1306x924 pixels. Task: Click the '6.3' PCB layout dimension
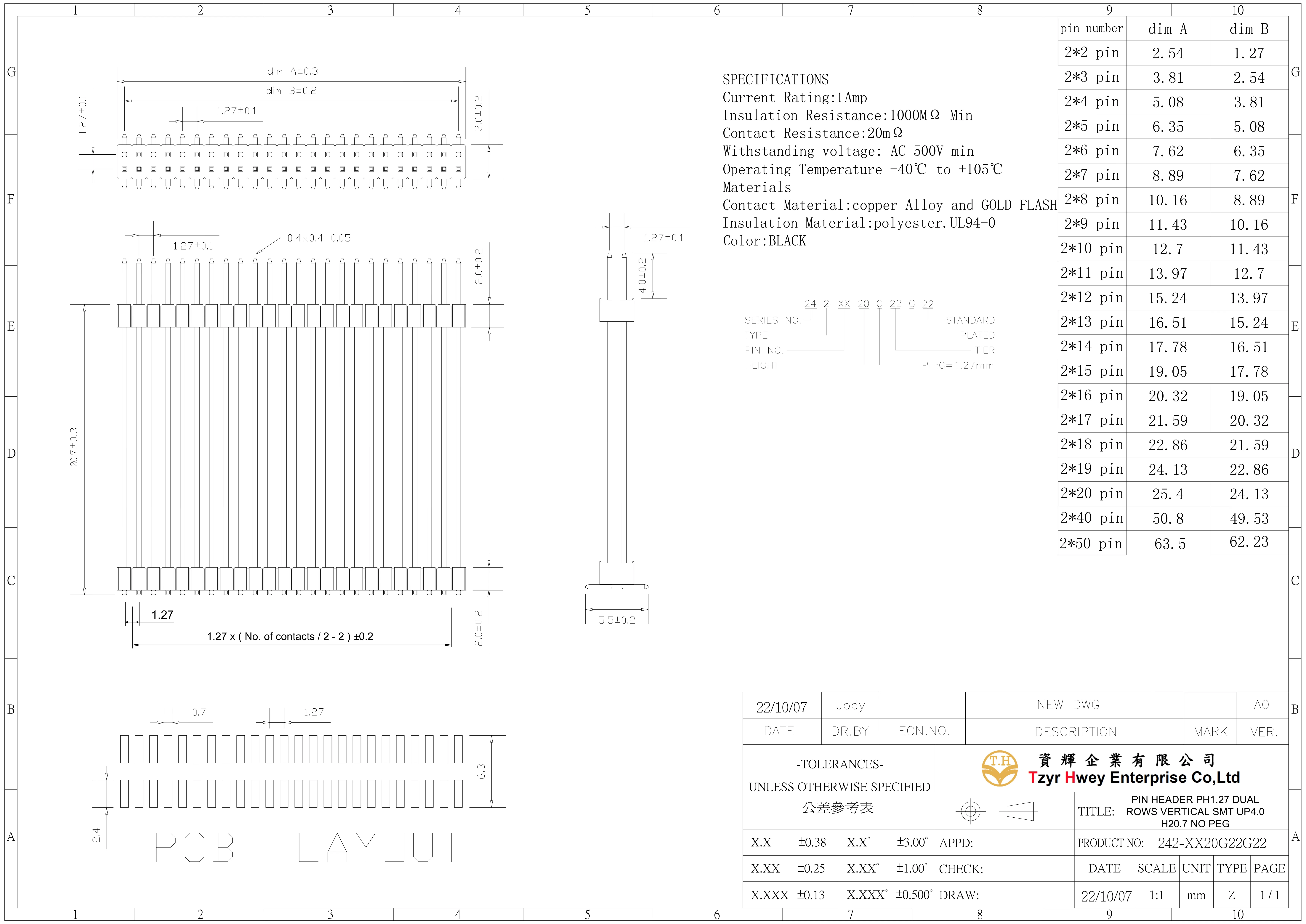481,771
